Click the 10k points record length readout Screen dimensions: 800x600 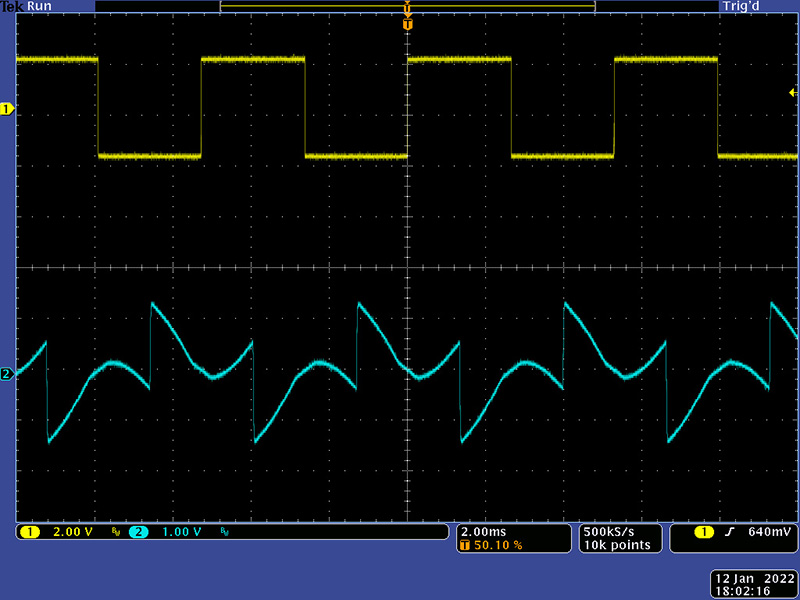[616, 545]
